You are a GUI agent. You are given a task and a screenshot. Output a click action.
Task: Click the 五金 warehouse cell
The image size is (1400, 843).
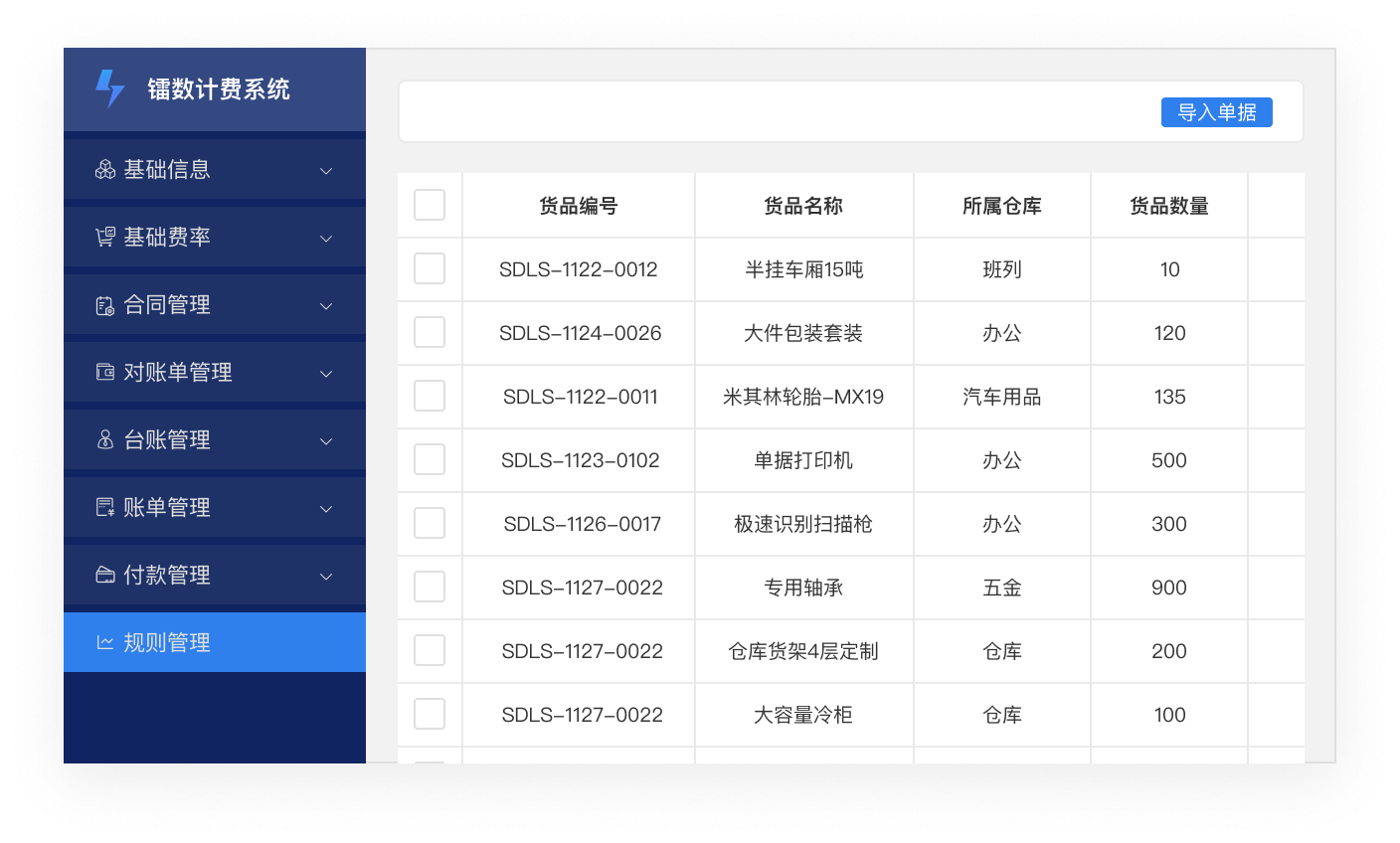pos(1002,588)
